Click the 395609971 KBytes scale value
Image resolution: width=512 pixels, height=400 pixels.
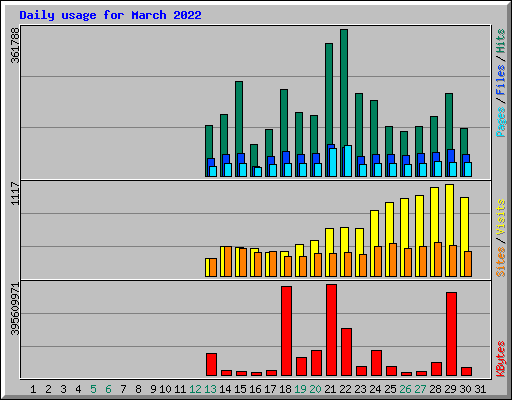point(15,309)
